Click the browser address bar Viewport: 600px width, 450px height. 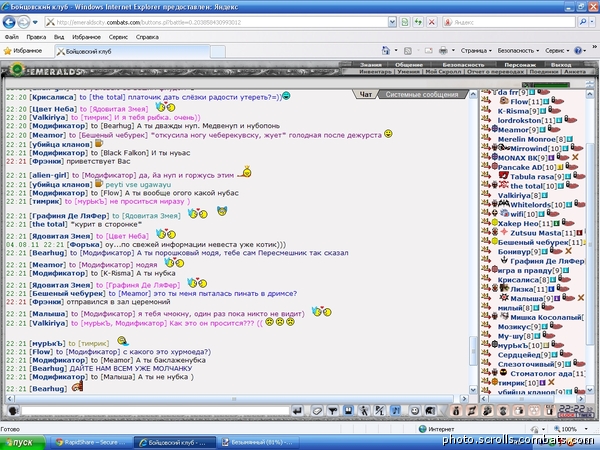tap(216, 22)
